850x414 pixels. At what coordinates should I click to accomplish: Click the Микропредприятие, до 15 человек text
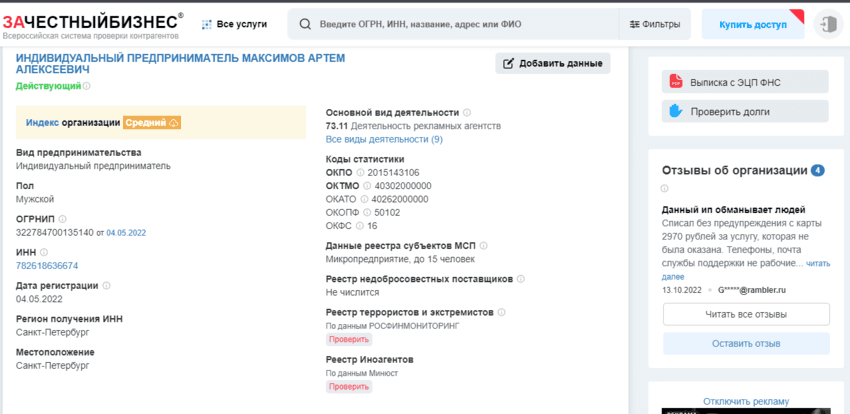400,259
